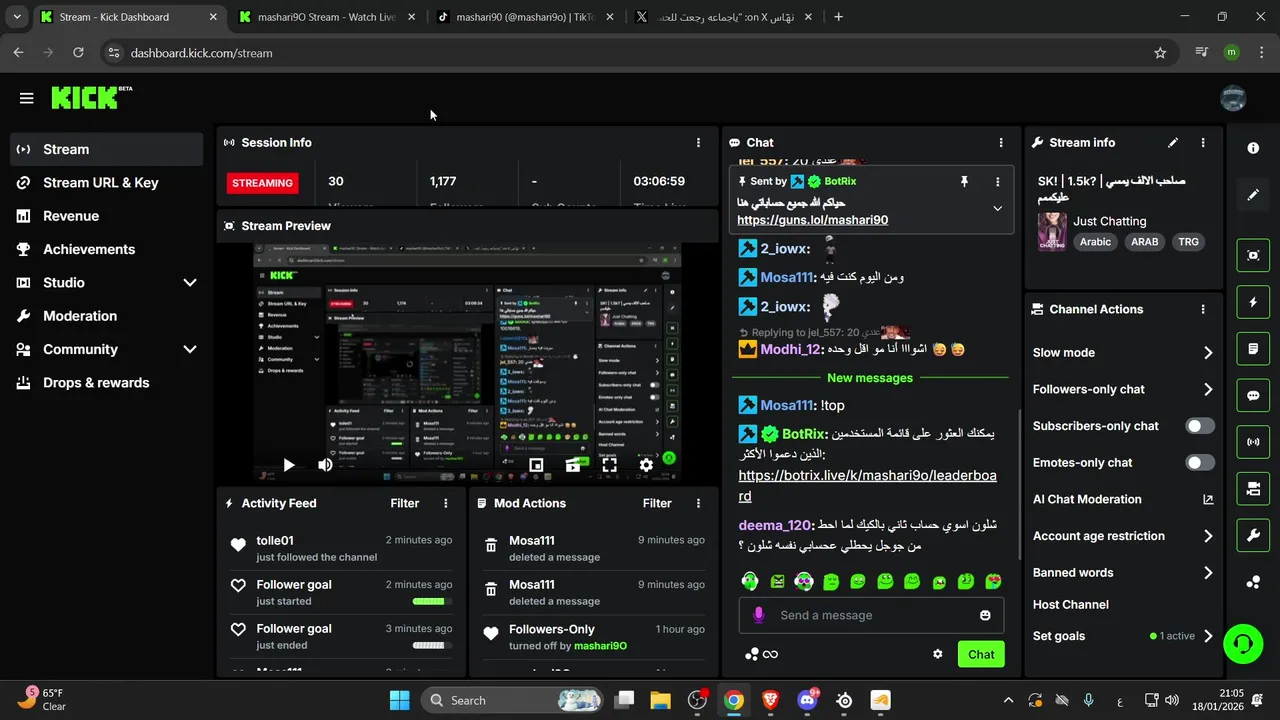The height and width of the screenshot is (720, 1280).
Task: Enable Subscribers-only chat toggle
Action: (1200, 426)
